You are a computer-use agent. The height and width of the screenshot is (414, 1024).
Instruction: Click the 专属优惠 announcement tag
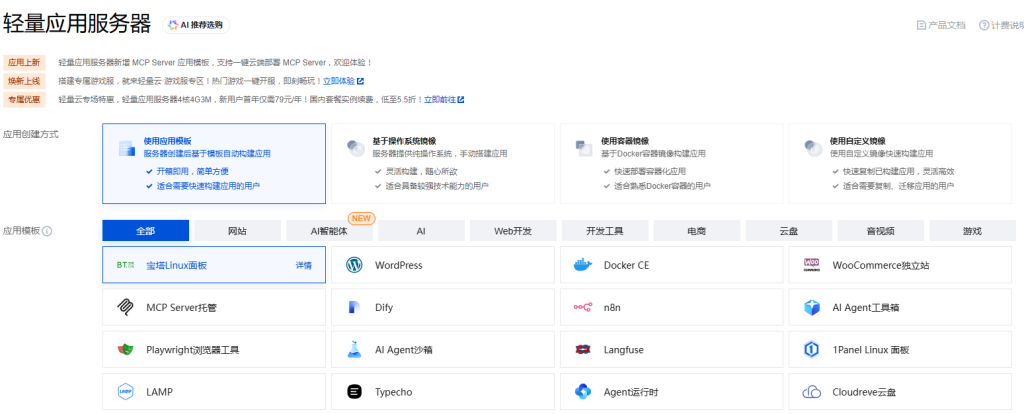coord(24,100)
